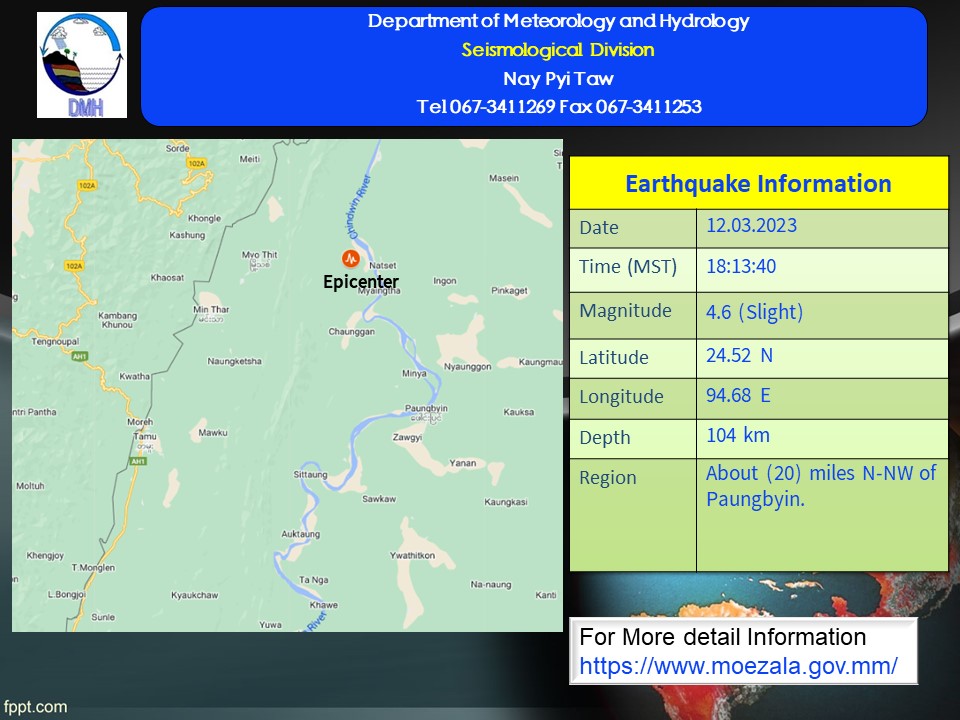Image resolution: width=960 pixels, height=720 pixels.
Task: Select the 'Zawgyi' label on the map
Action: (x=407, y=437)
